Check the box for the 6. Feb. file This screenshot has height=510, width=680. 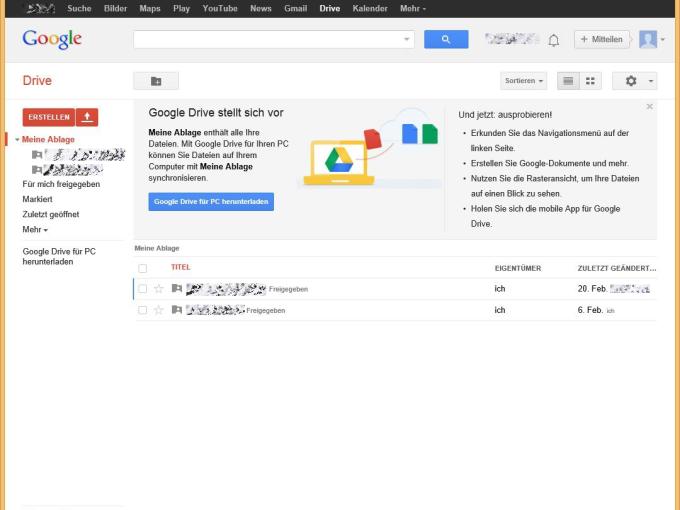[142, 310]
